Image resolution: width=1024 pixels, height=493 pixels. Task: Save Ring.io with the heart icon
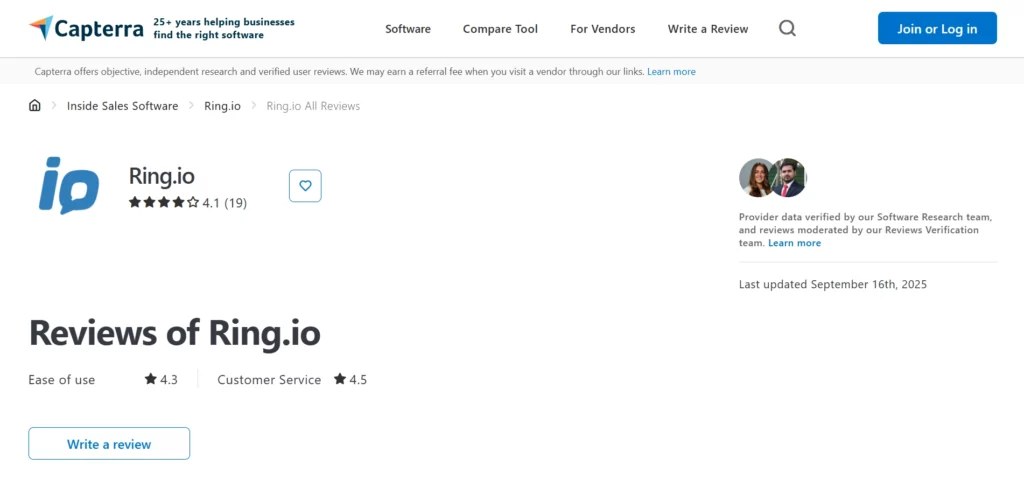click(x=305, y=185)
